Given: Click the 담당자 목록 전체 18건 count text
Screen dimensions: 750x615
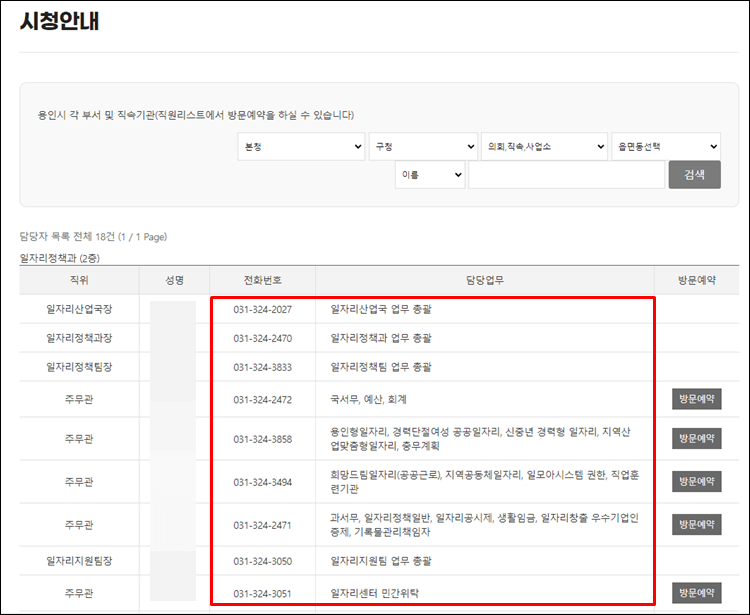Looking at the screenshot, I should [x=93, y=237].
